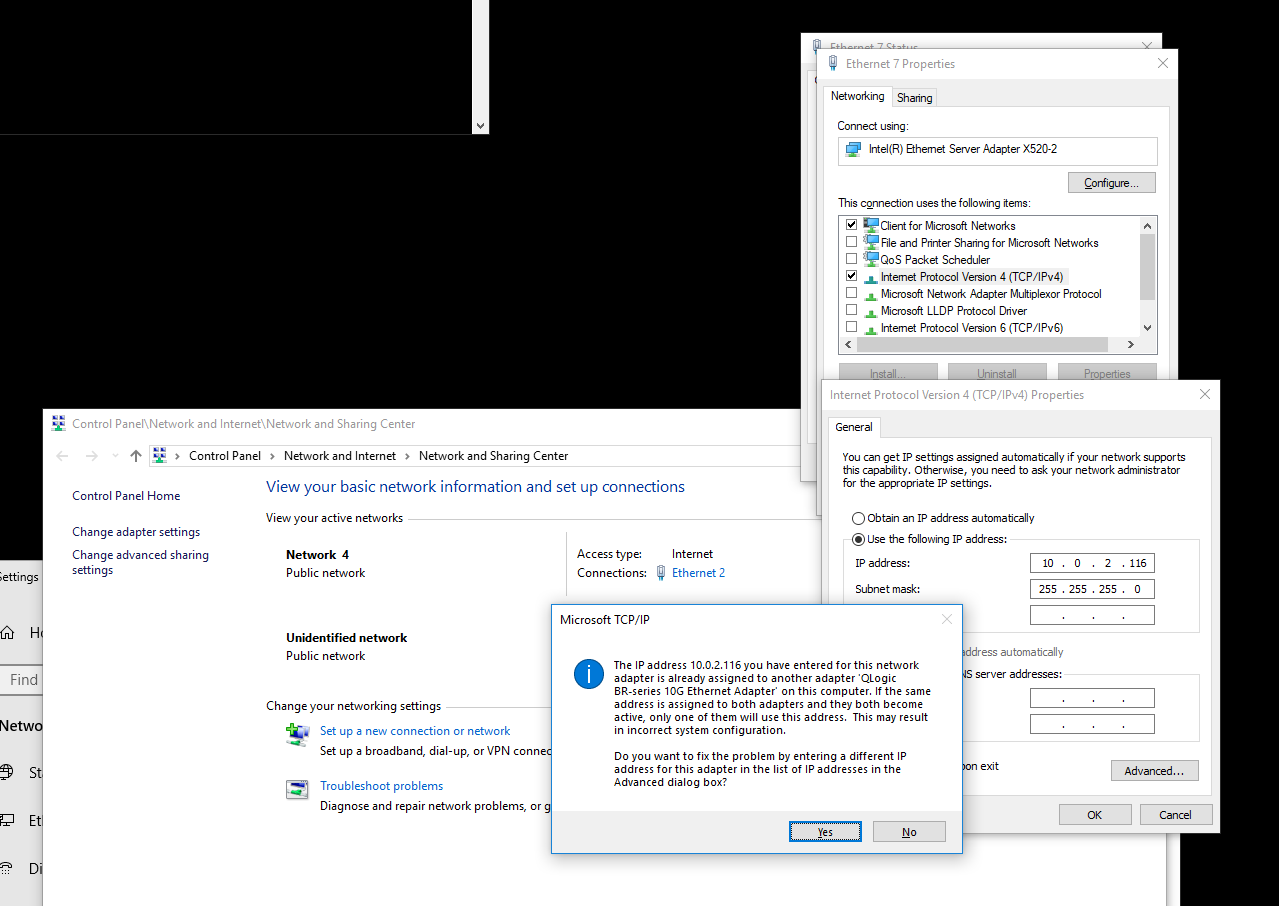Viewport: 1279px width, 906px height.
Task: Click the address bar network icon
Action: (x=159, y=455)
